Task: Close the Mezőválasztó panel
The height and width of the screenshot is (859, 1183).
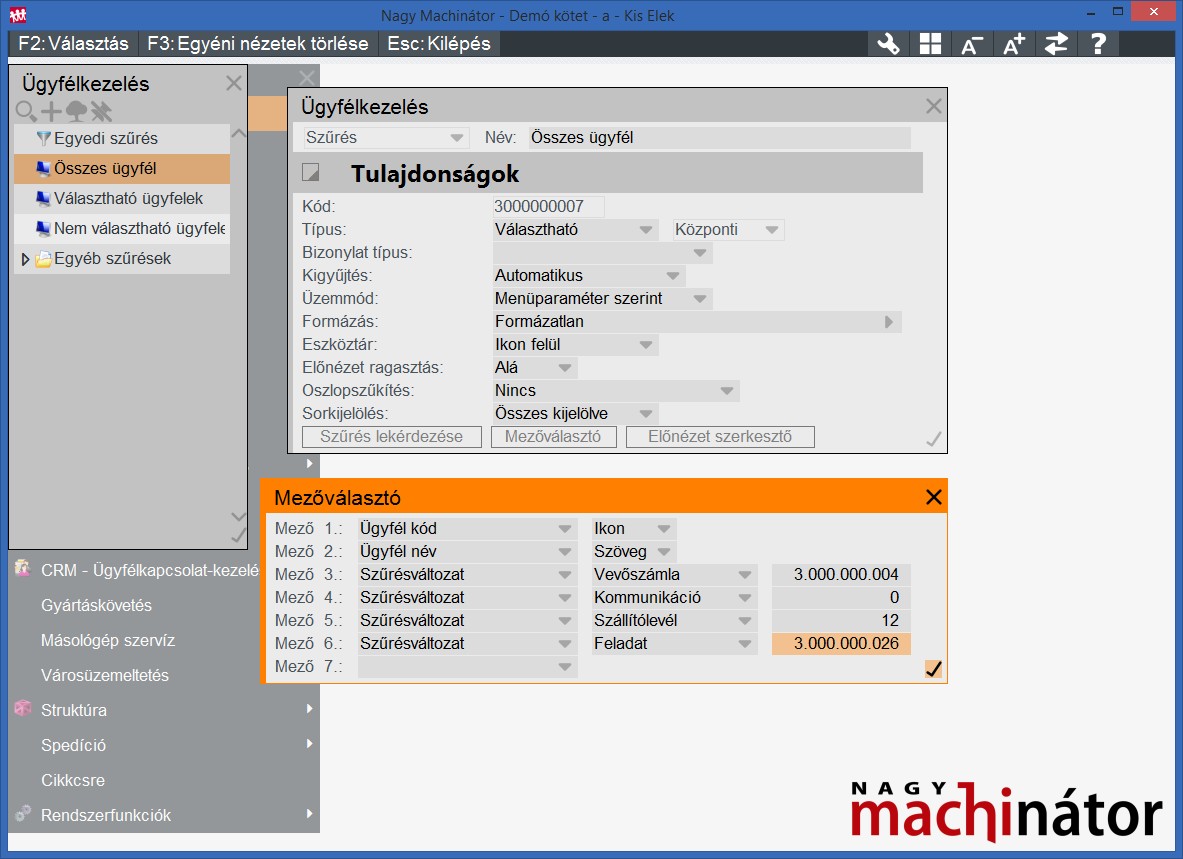Action: tap(933, 497)
